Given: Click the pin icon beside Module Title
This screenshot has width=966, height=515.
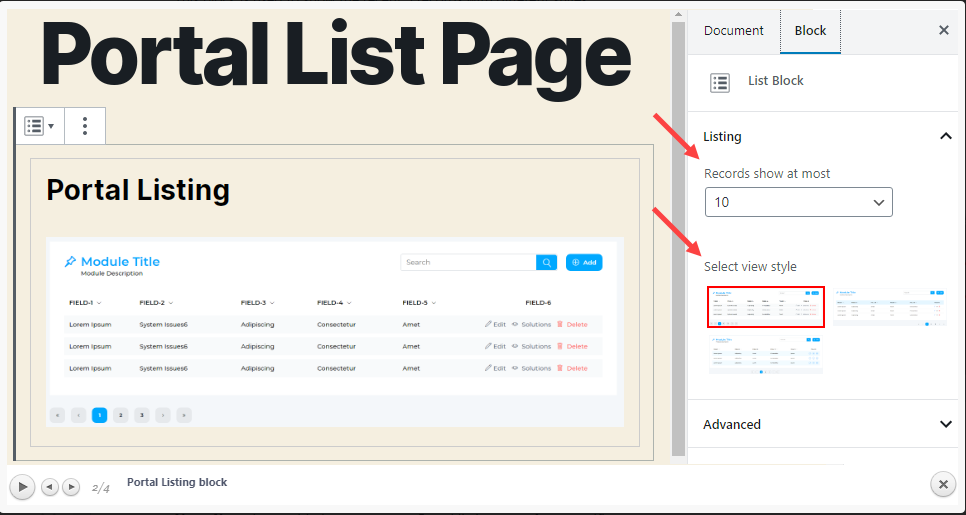Looking at the screenshot, I should 70,262.
